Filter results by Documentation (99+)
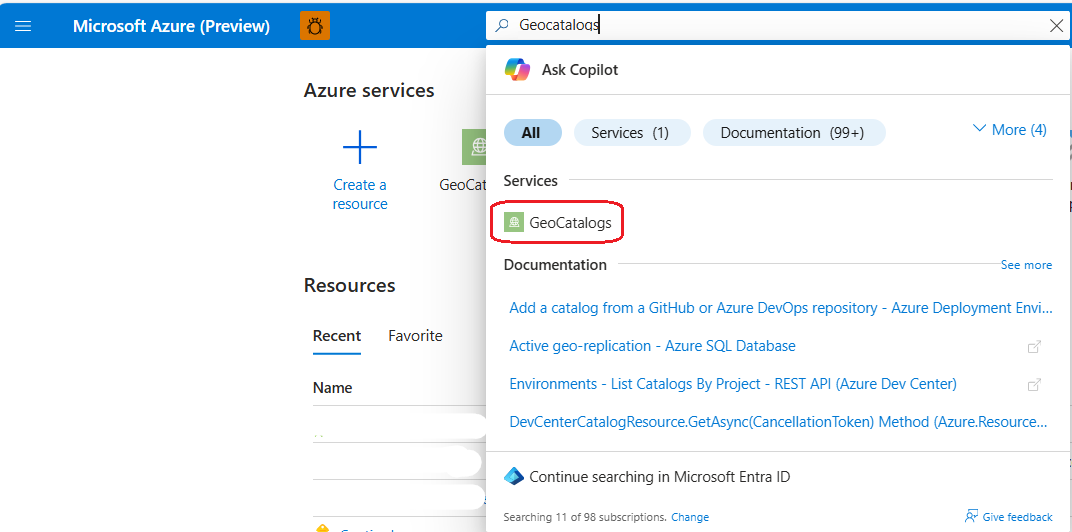Image resolution: width=1072 pixels, height=532 pixels. [792, 133]
